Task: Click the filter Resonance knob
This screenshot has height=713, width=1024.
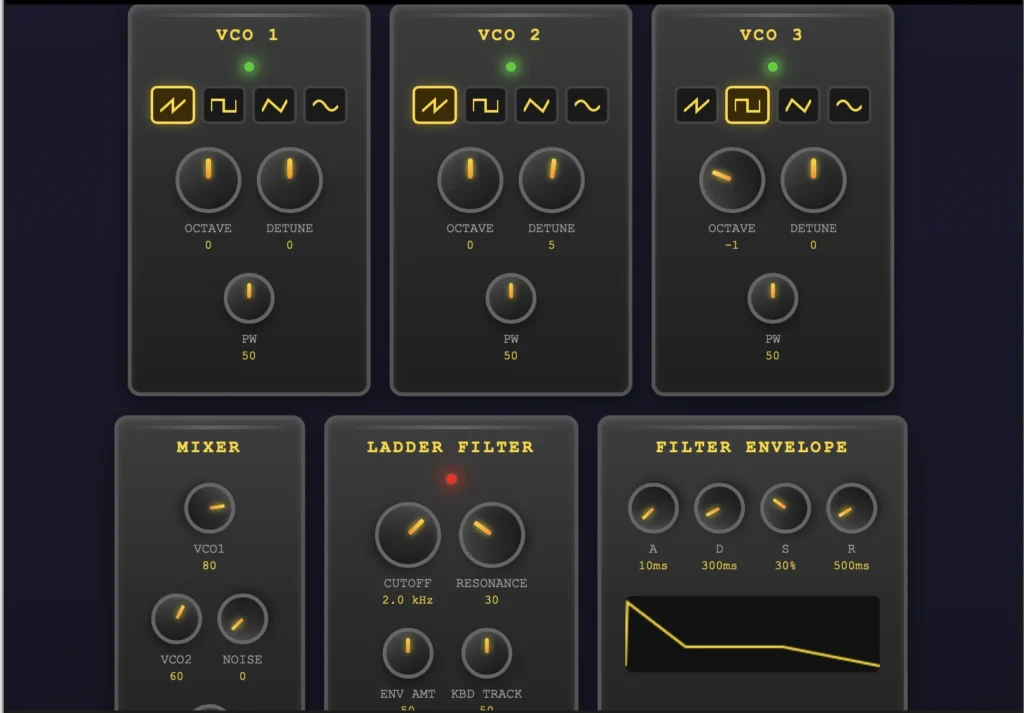Action: click(491, 534)
